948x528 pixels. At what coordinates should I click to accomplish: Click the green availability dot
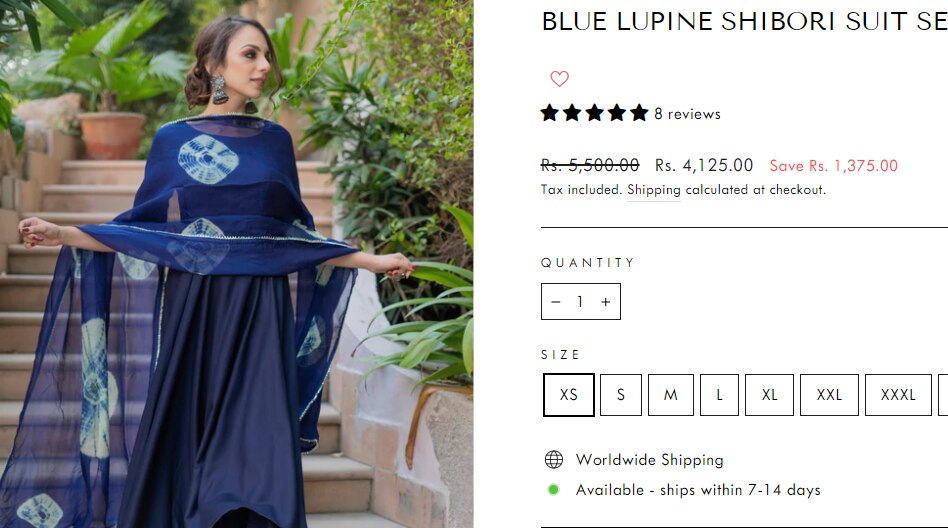553,489
